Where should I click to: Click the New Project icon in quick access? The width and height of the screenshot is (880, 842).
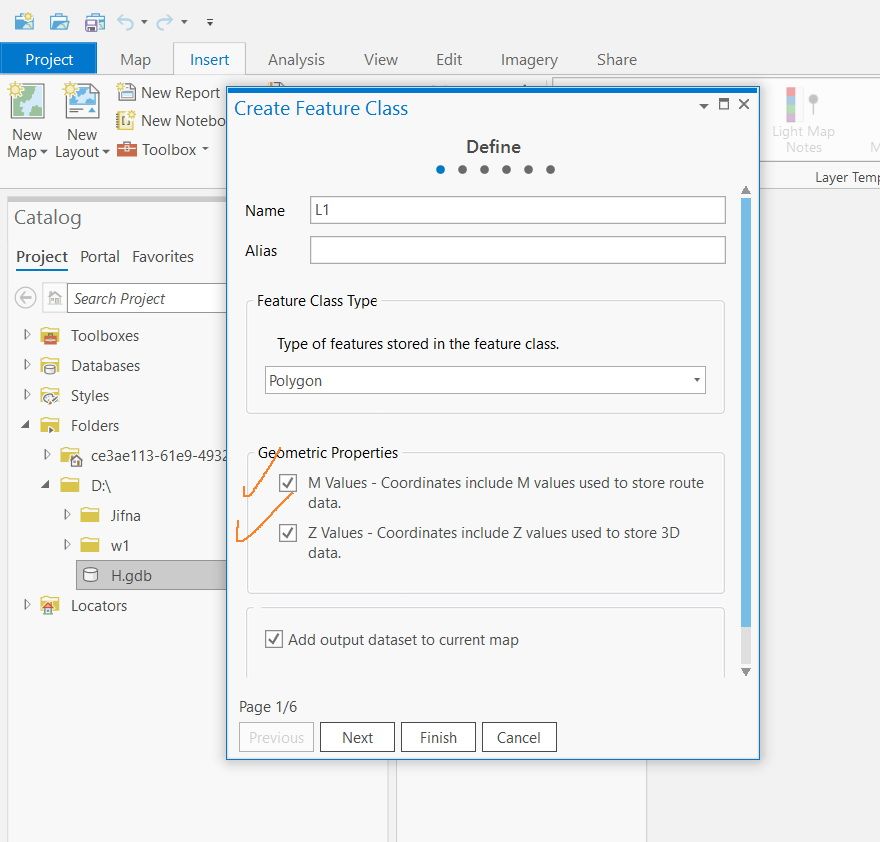click(x=24, y=22)
